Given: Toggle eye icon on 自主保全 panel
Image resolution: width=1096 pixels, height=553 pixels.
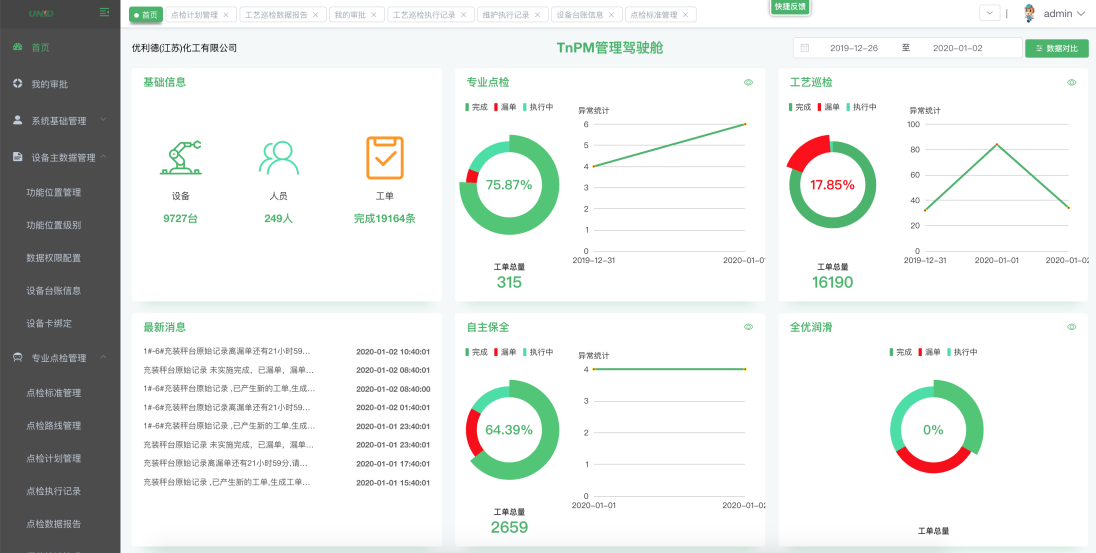Looking at the screenshot, I should tap(748, 327).
